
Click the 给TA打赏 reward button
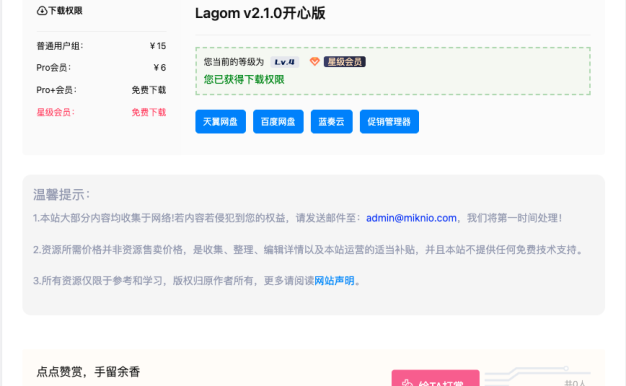[x=435, y=378]
